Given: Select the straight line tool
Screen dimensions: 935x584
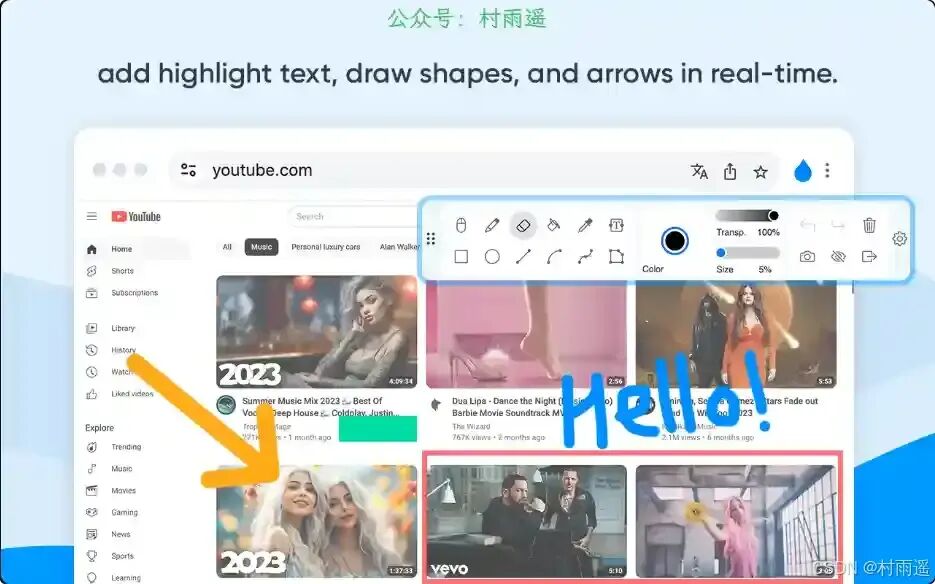Looking at the screenshot, I should [x=523, y=257].
